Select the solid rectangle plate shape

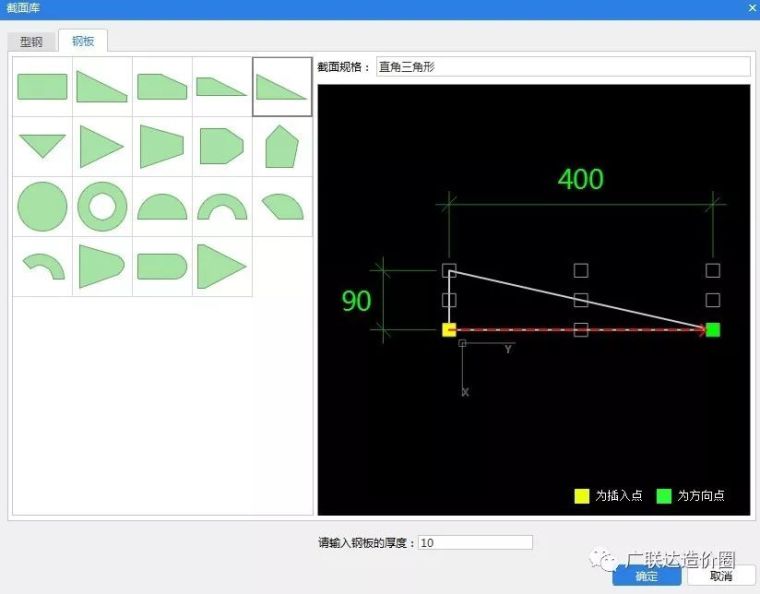(x=42, y=87)
